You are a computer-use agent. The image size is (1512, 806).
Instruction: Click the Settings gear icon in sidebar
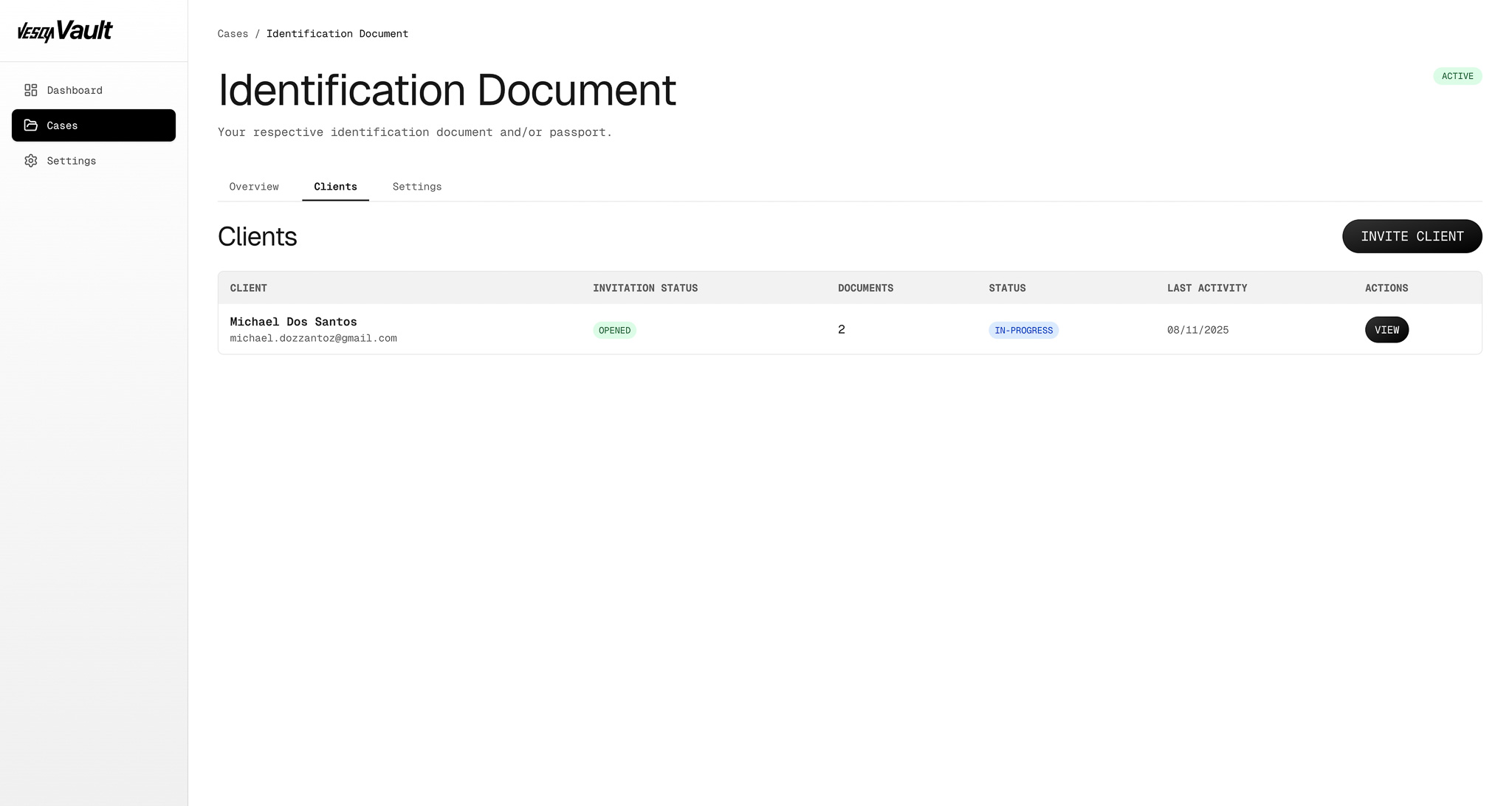coord(30,161)
